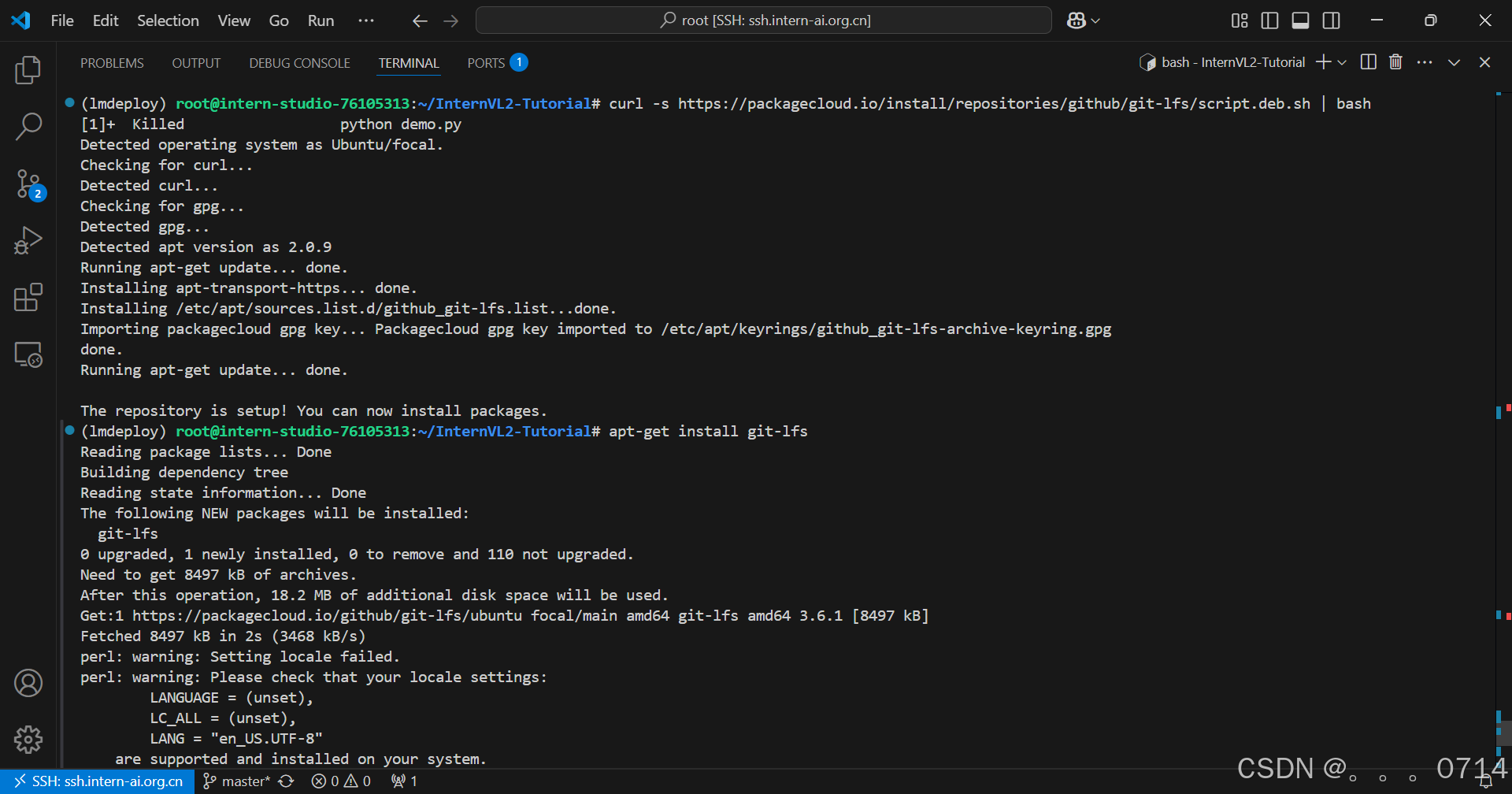Screen dimensions: 1512x794
Task: Open the Run and Debug view
Action: click(x=28, y=240)
